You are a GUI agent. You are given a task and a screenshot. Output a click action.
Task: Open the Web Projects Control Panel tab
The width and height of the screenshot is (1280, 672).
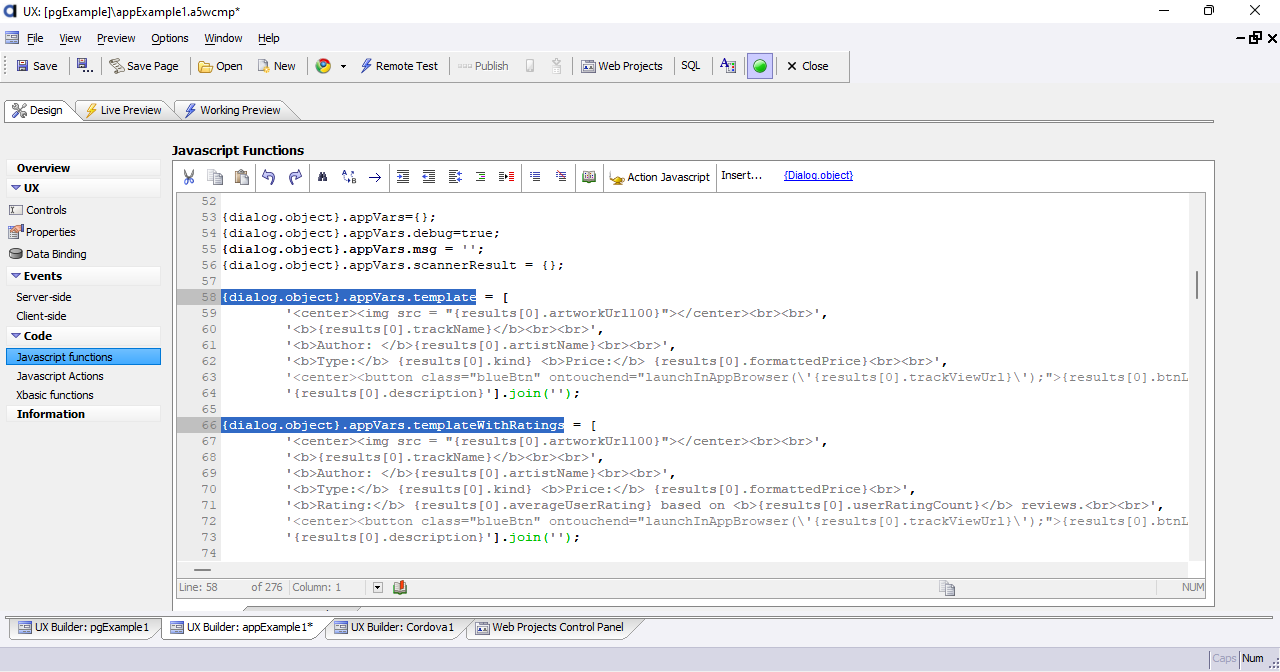pyautogui.click(x=550, y=628)
